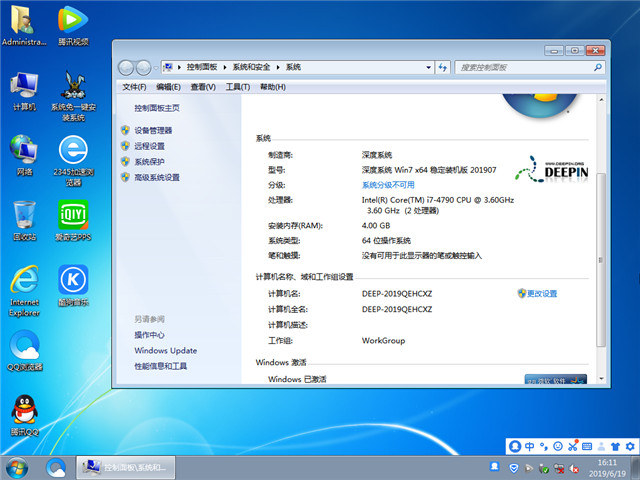Open Windows Update link in sidebar
640x480 pixels.
pos(165,351)
